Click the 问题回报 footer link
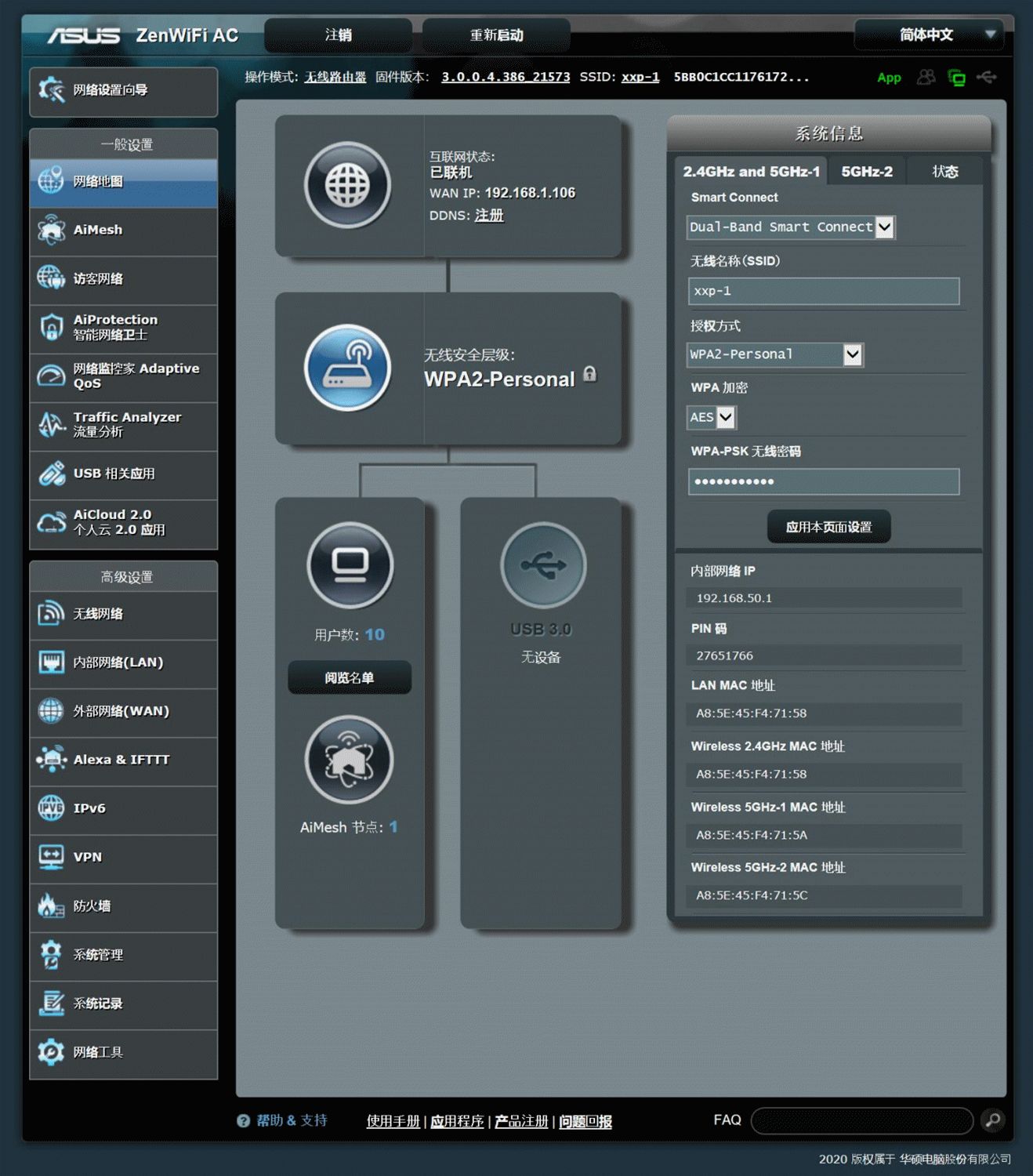Image resolution: width=1033 pixels, height=1176 pixels. pyautogui.click(x=585, y=1121)
